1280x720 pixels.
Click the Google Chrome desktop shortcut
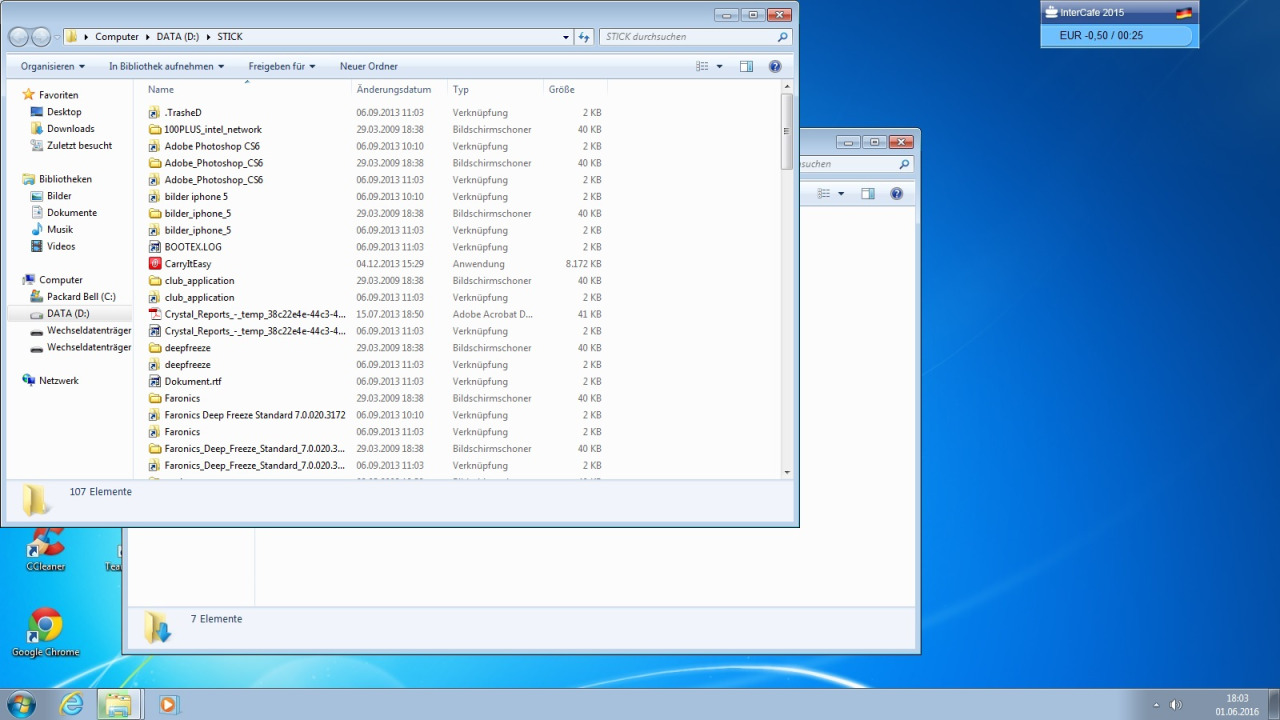[45, 633]
